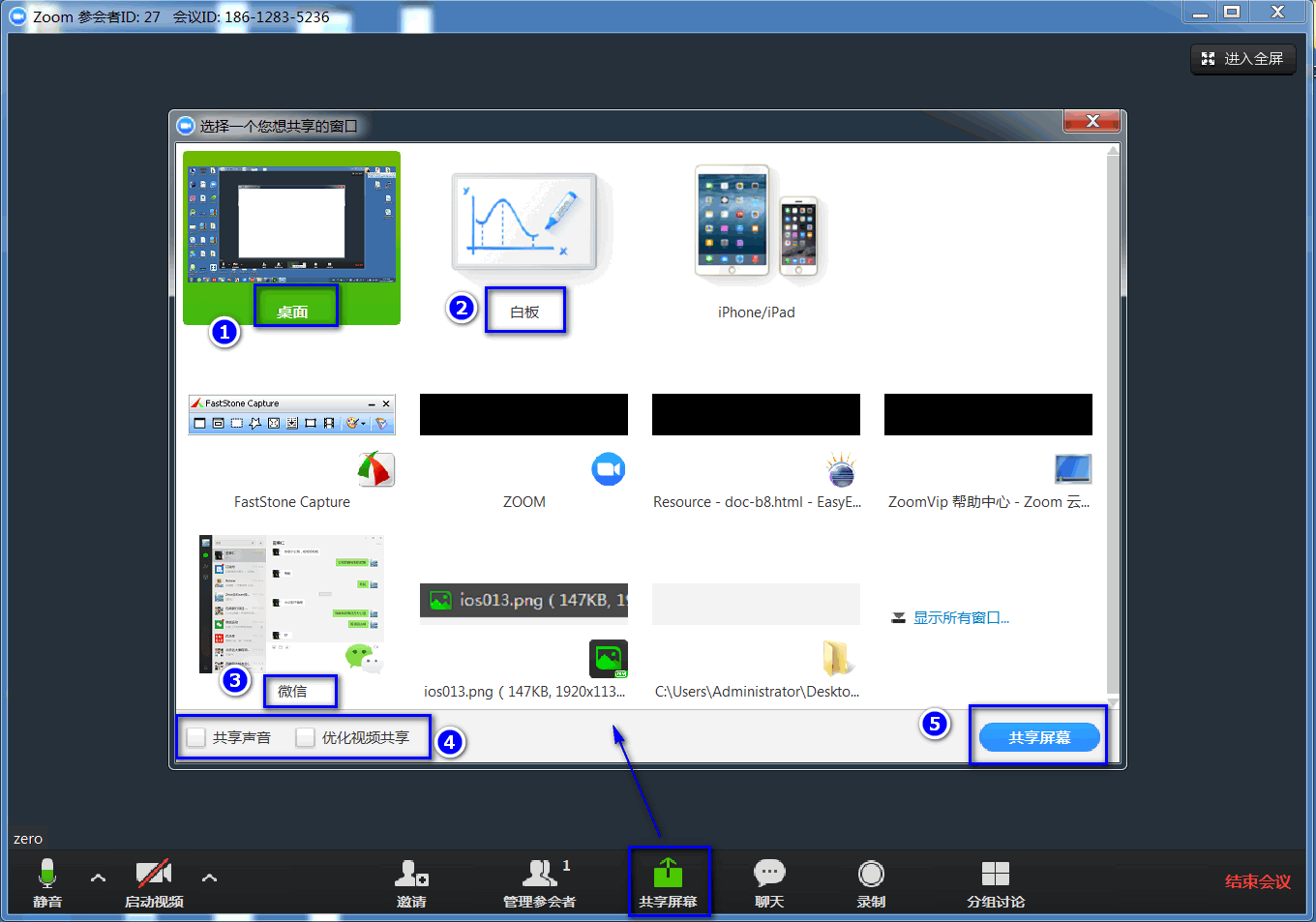
Task: Enable the Share sound (共享声音) checkbox
Action: point(196,737)
